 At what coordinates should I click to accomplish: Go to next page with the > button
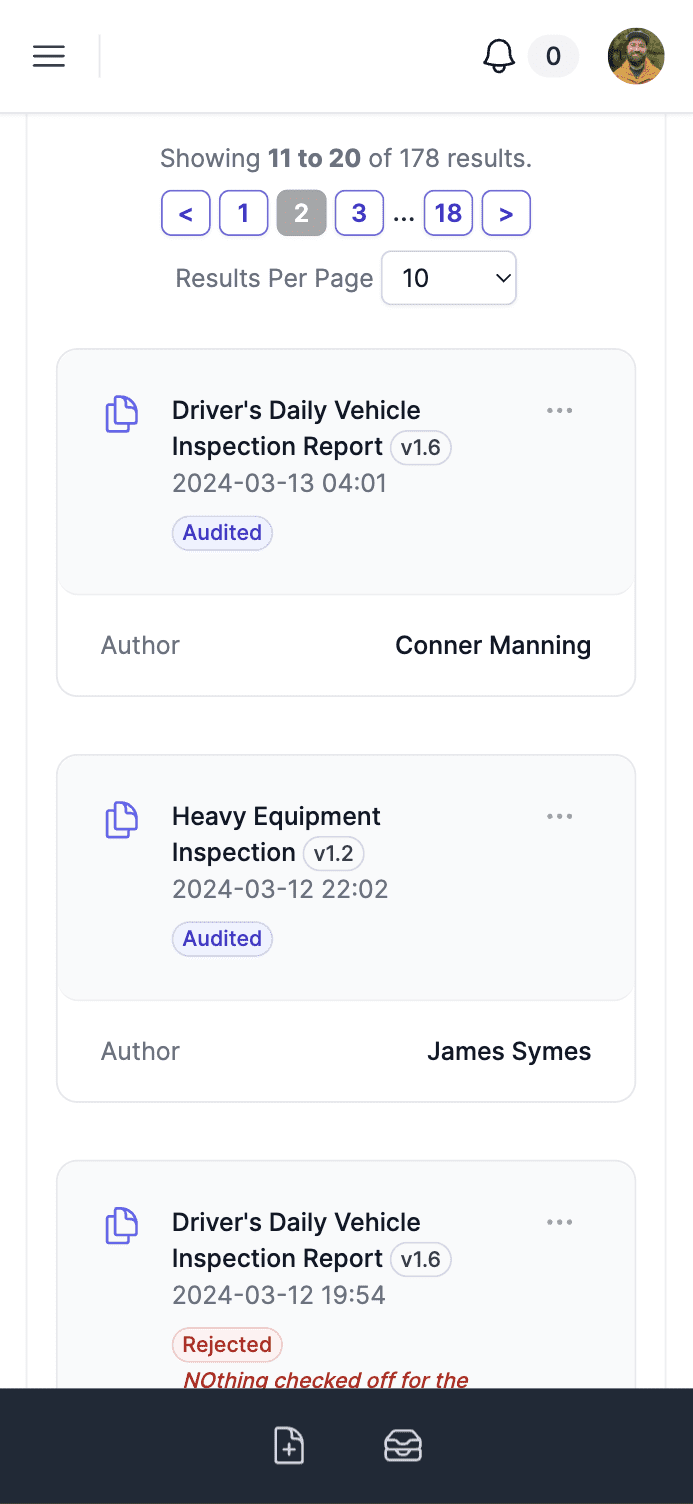[506, 213]
